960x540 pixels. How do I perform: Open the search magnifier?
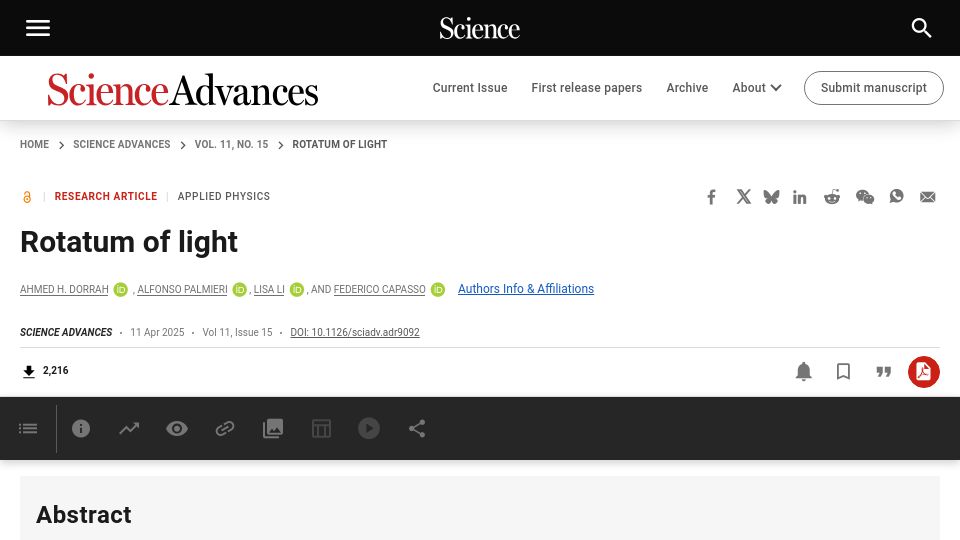(x=921, y=28)
